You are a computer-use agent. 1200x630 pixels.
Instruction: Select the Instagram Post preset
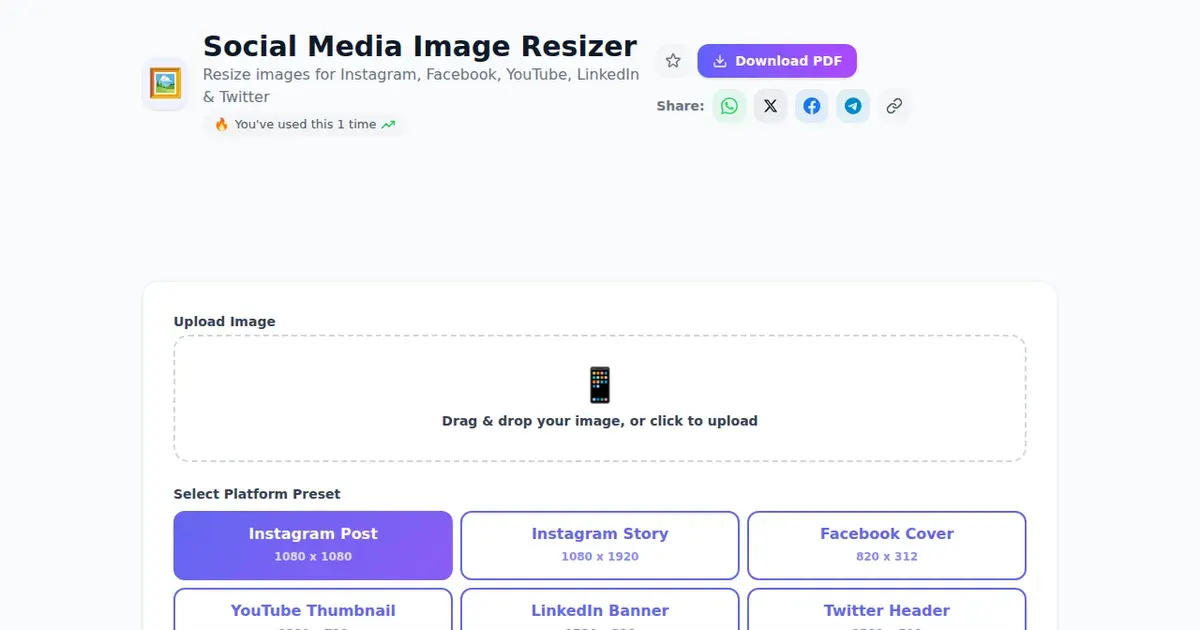tap(313, 545)
